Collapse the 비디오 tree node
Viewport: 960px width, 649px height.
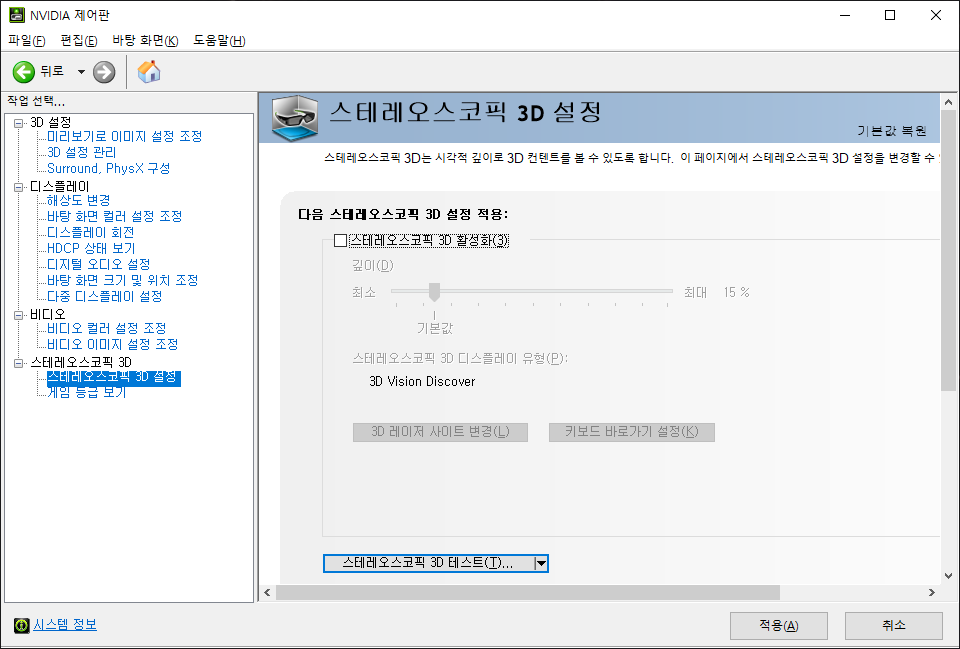pos(19,315)
